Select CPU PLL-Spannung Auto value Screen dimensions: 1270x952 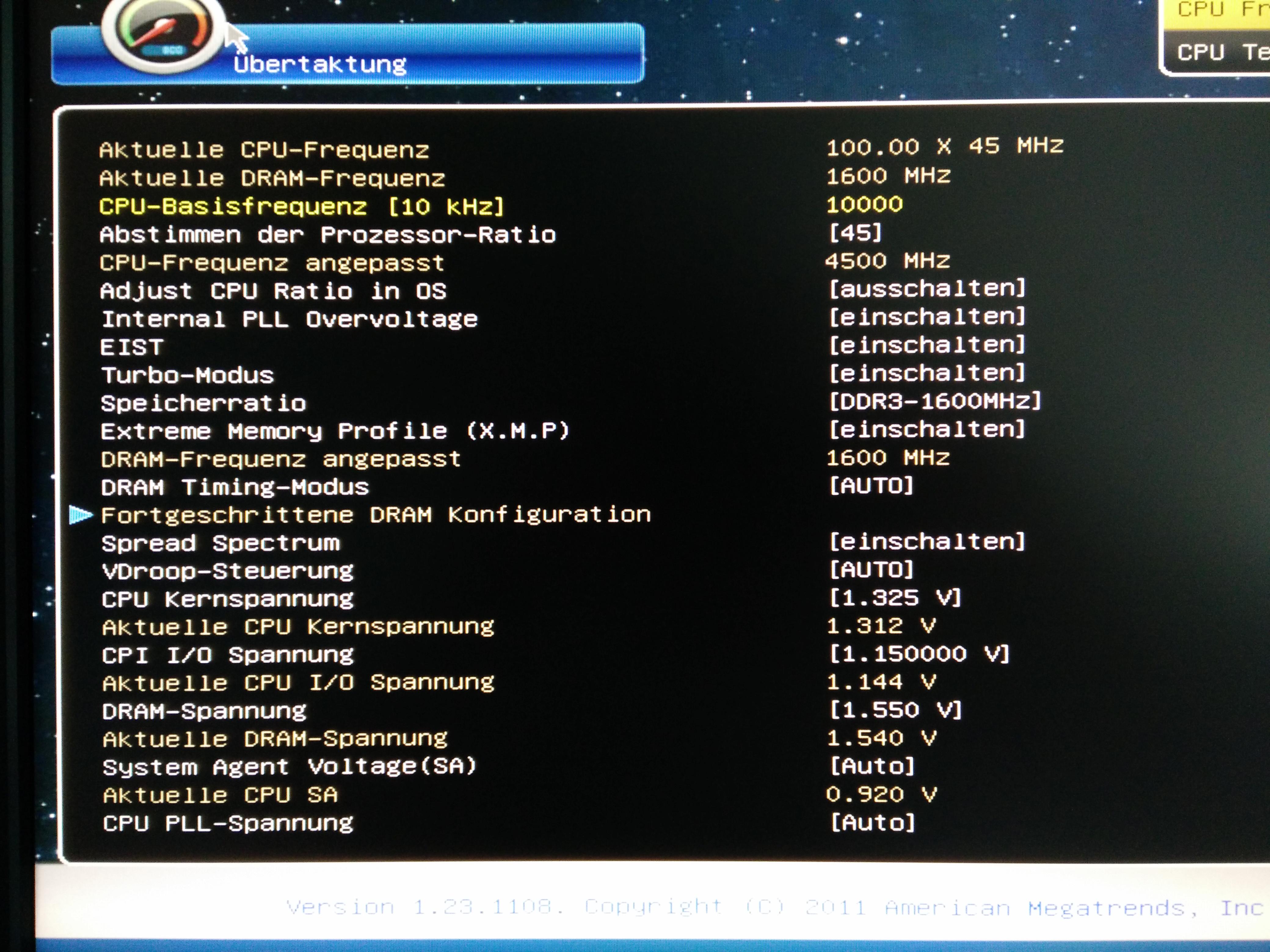pyautogui.click(x=872, y=823)
